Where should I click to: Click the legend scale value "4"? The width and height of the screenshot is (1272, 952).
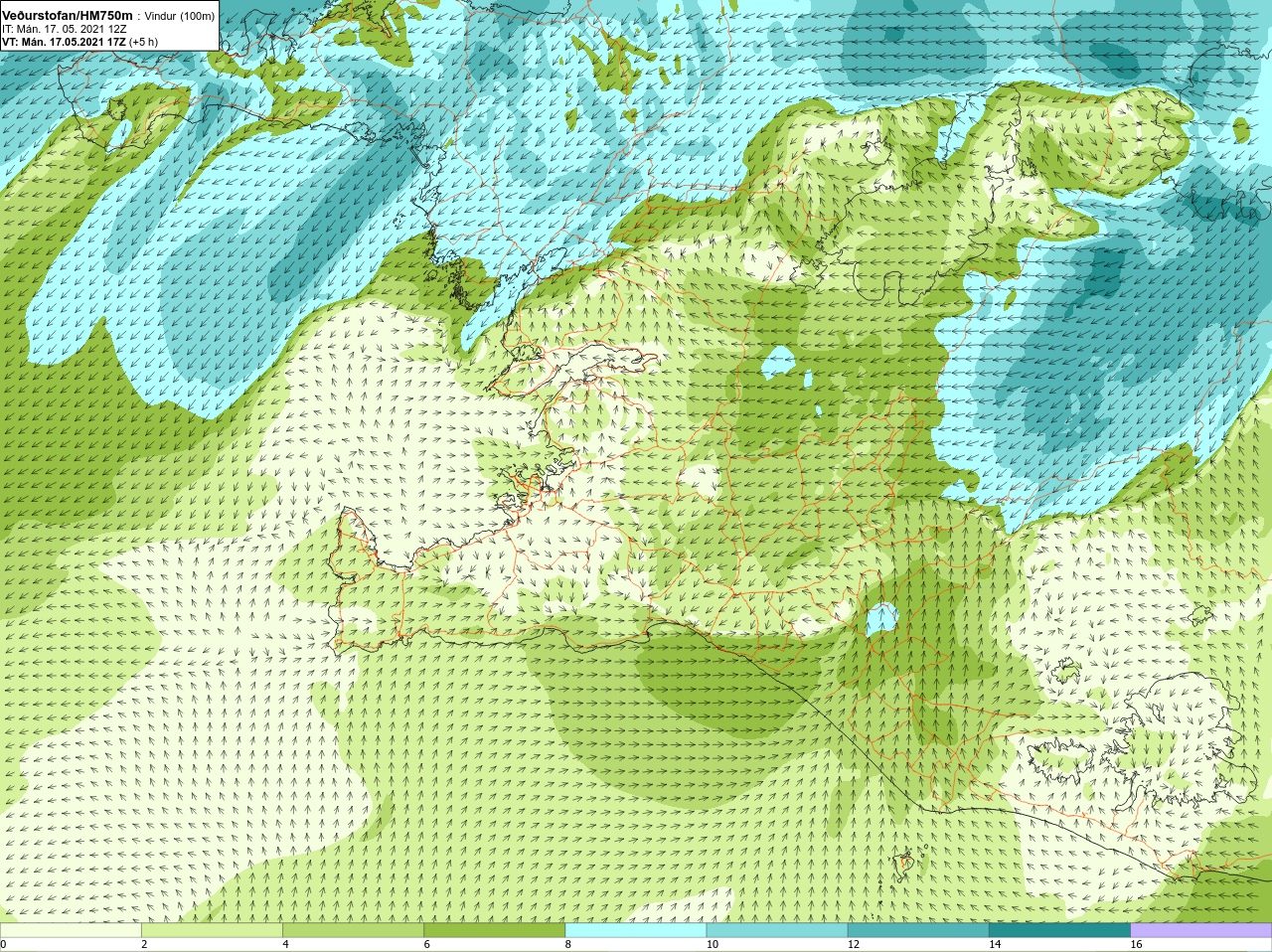click(285, 945)
